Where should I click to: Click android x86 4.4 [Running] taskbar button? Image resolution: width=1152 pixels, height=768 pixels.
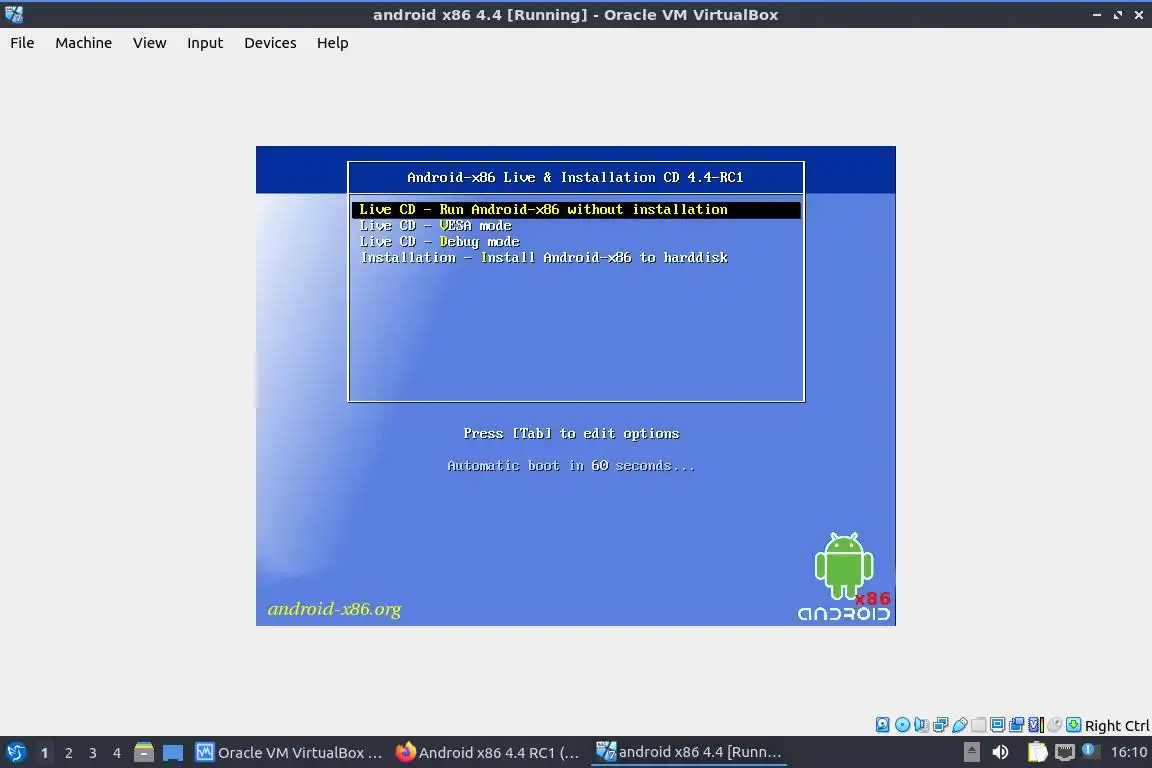(688, 752)
